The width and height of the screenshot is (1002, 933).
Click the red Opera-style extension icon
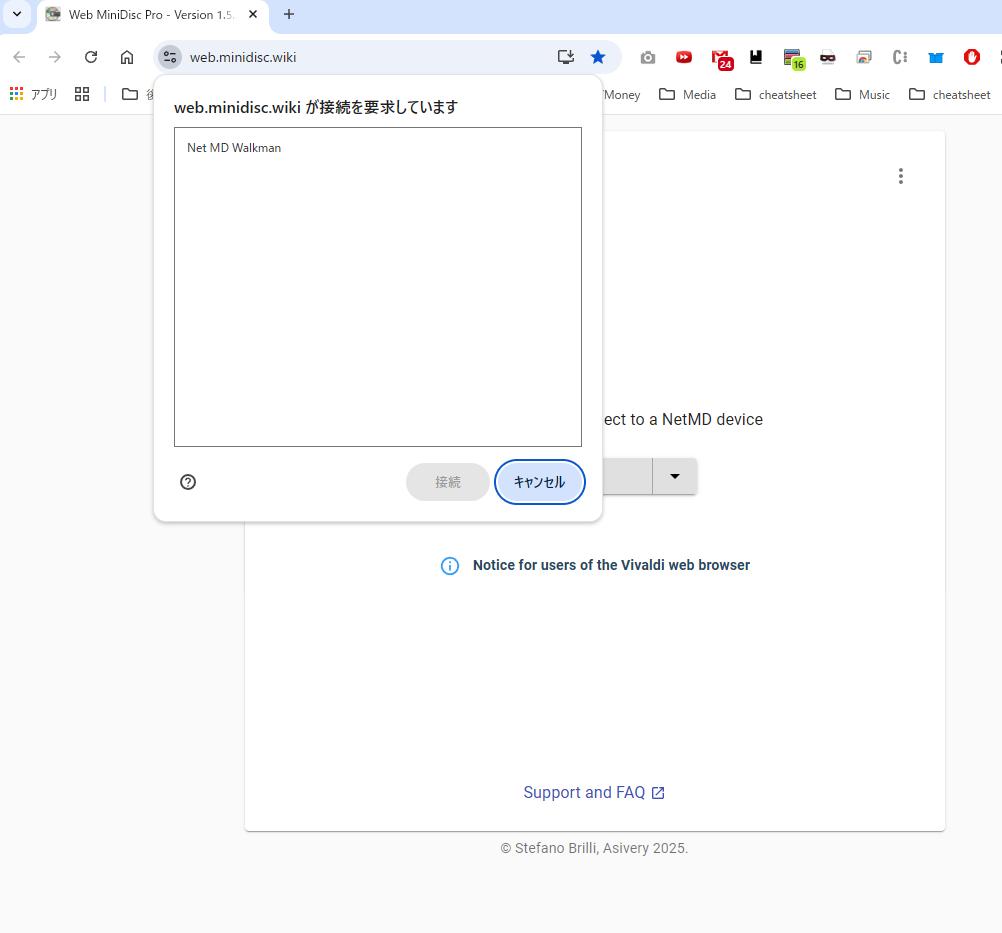(972, 58)
